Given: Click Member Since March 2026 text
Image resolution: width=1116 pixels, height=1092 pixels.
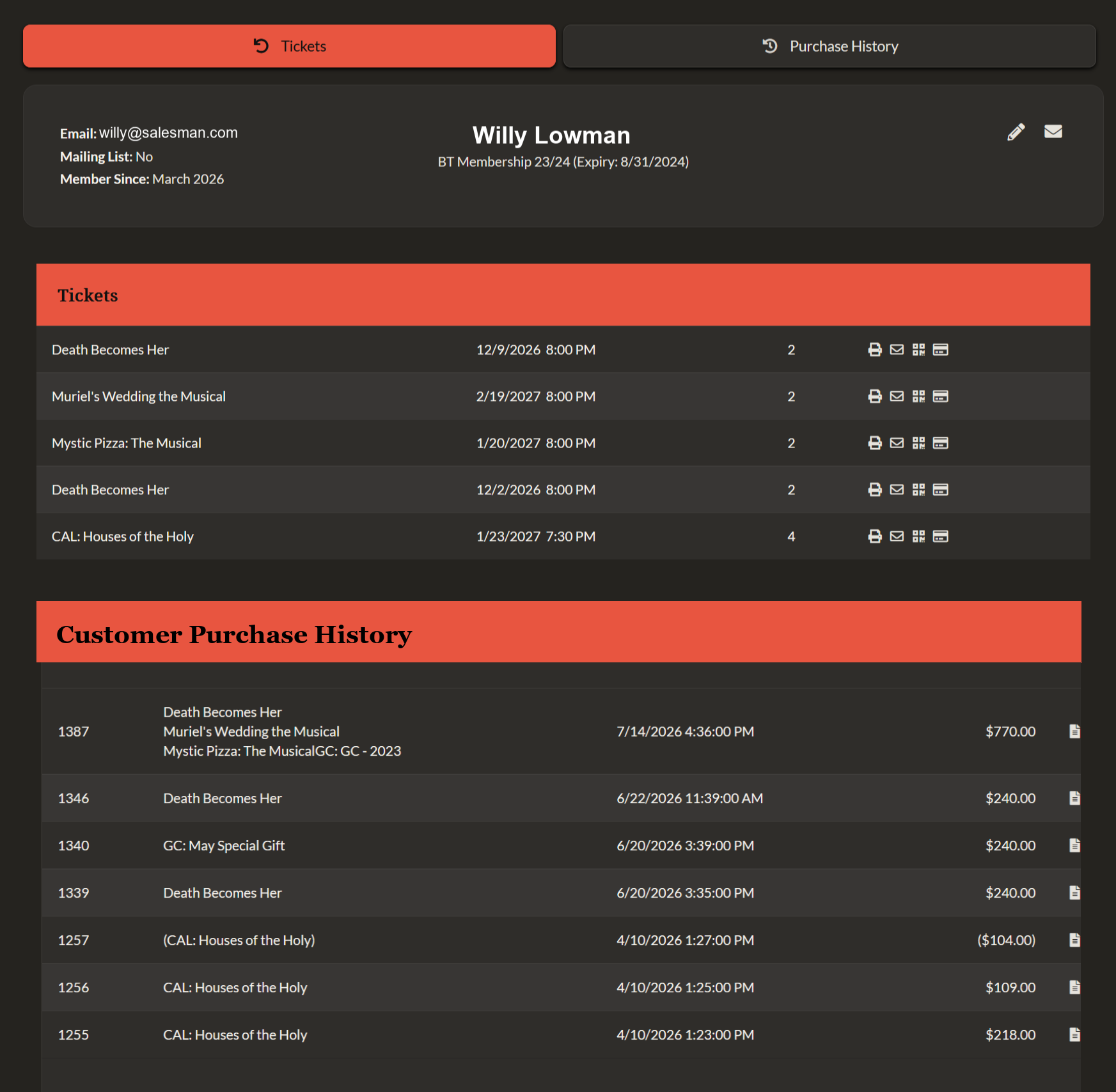Looking at the screenshot, I should point(142,179).
